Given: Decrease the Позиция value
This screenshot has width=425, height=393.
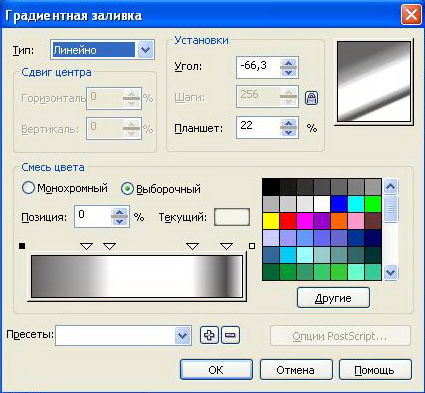Looking at the screenshot, I should click(120, 222).
